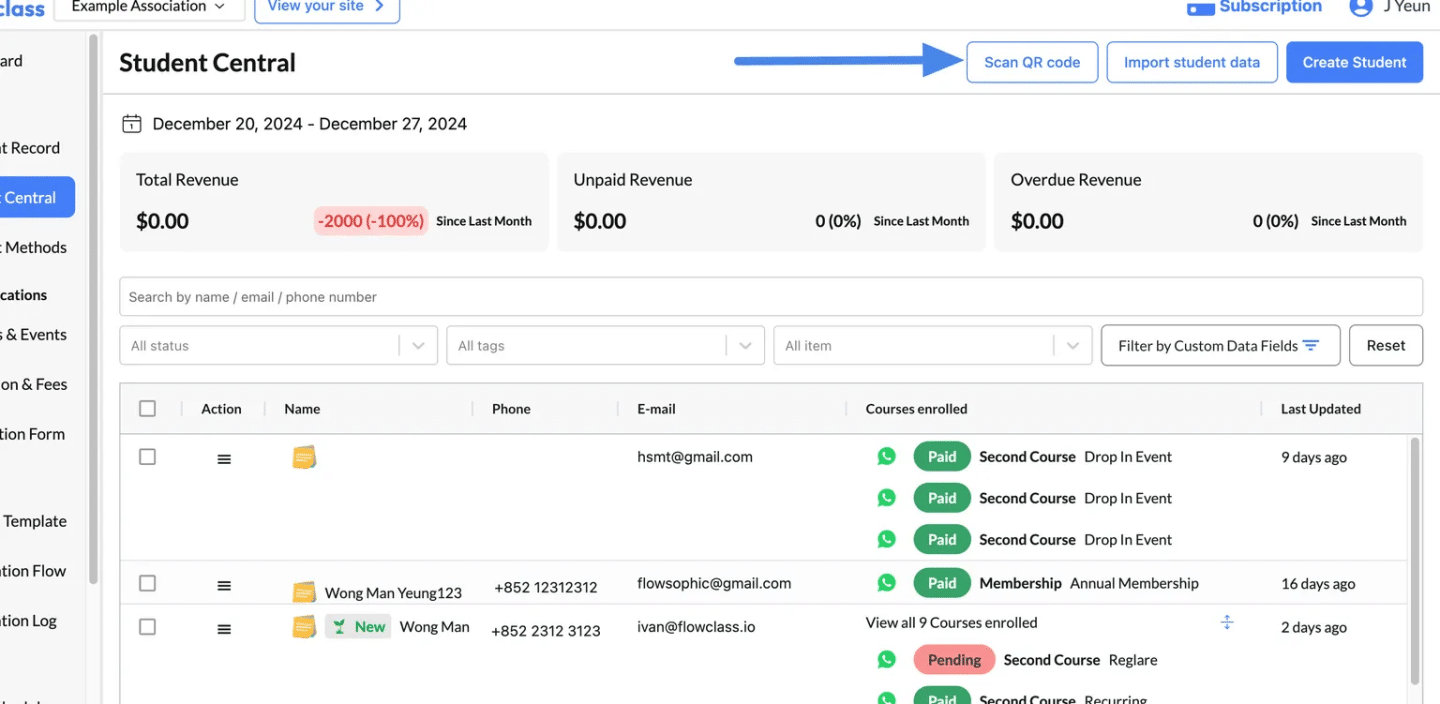Click the Subscription card icon
This screenshot has height=704, width=1440.
pos(1200,7)
